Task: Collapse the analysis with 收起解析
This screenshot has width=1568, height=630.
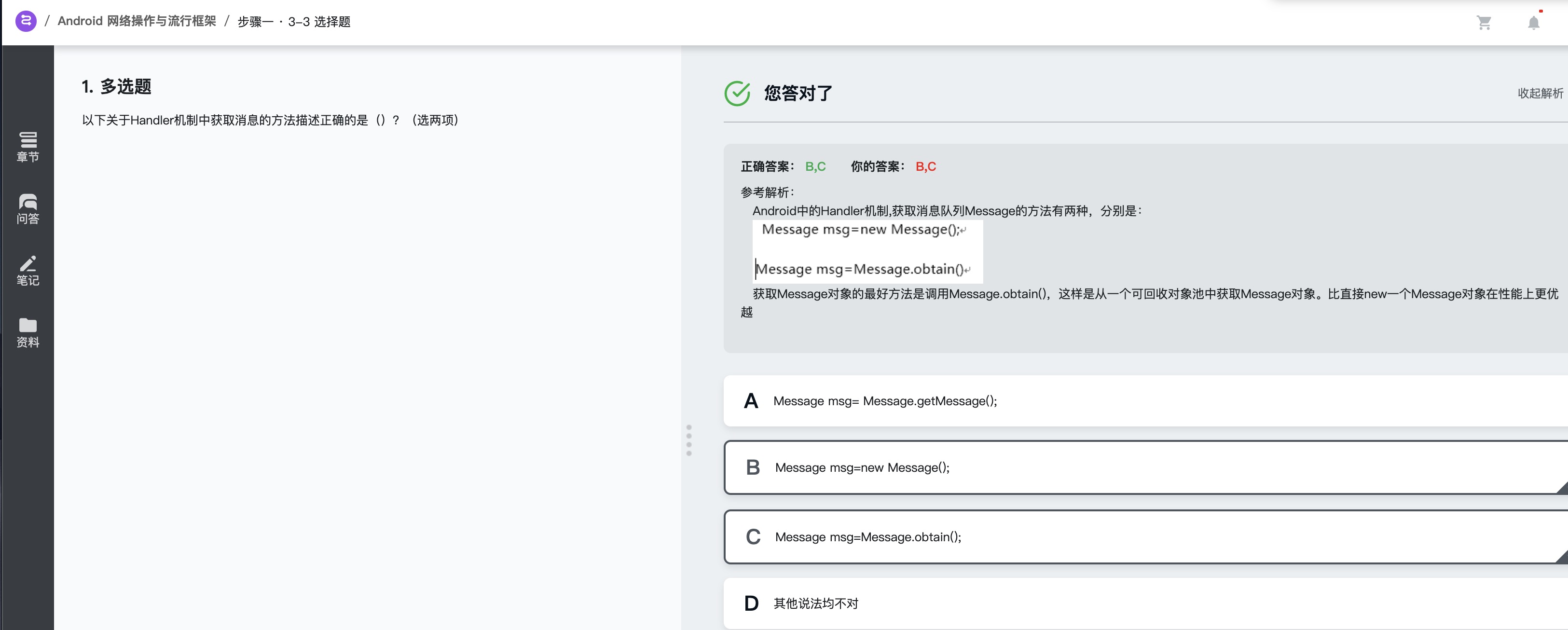Action: (1540, 93)
